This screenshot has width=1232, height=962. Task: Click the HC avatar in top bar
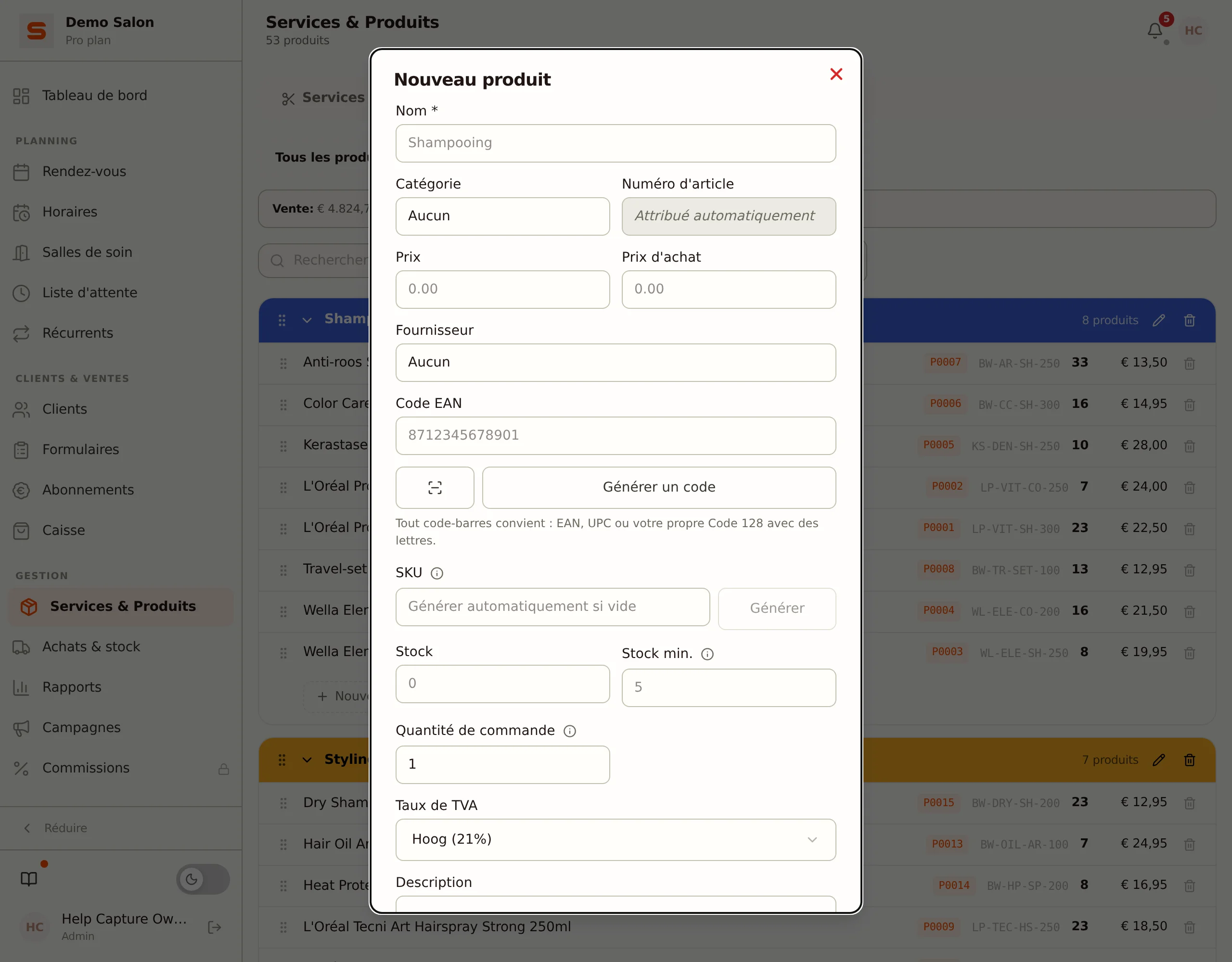1193,31
